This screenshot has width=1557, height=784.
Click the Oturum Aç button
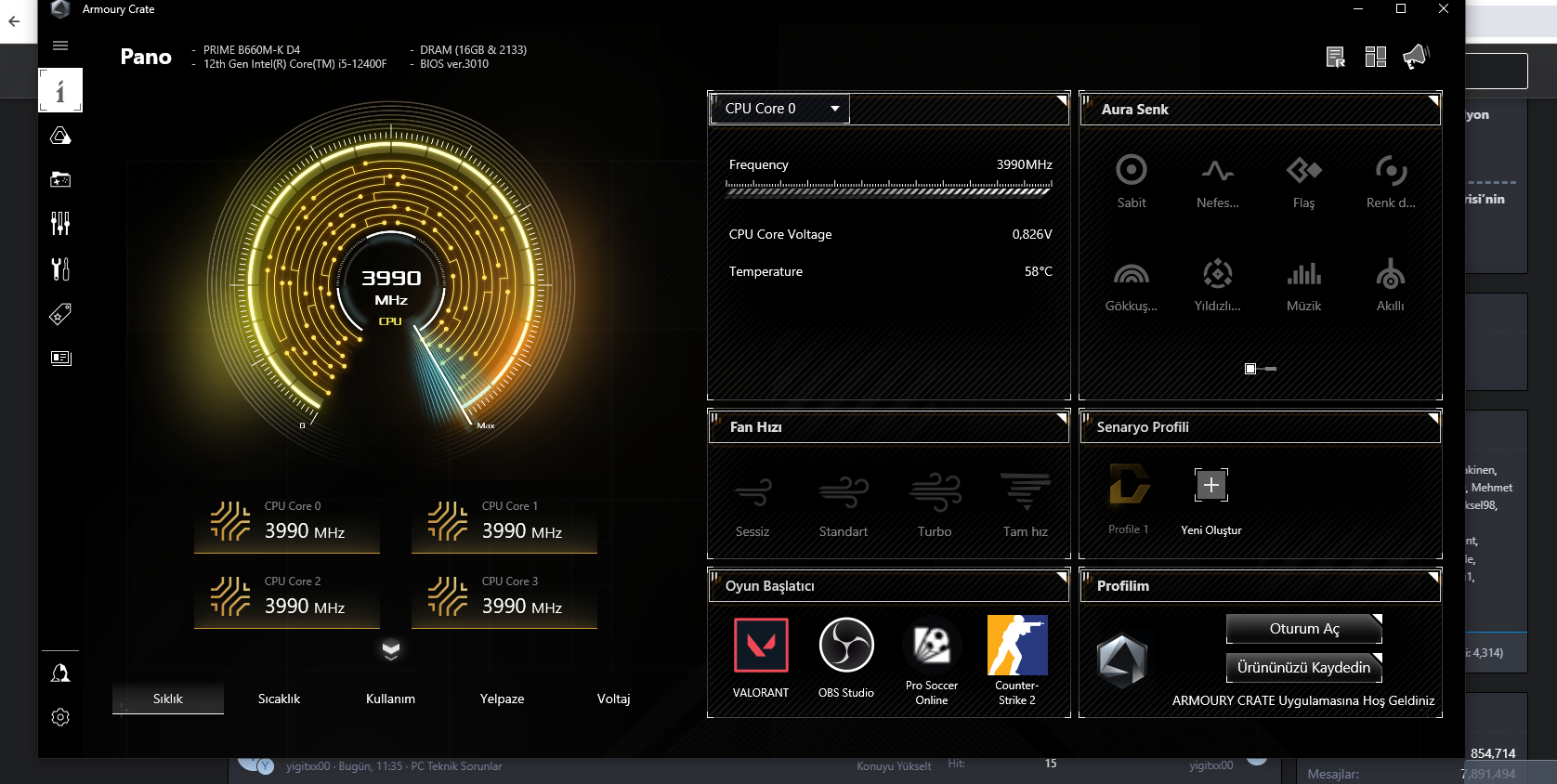(1304, 629)
